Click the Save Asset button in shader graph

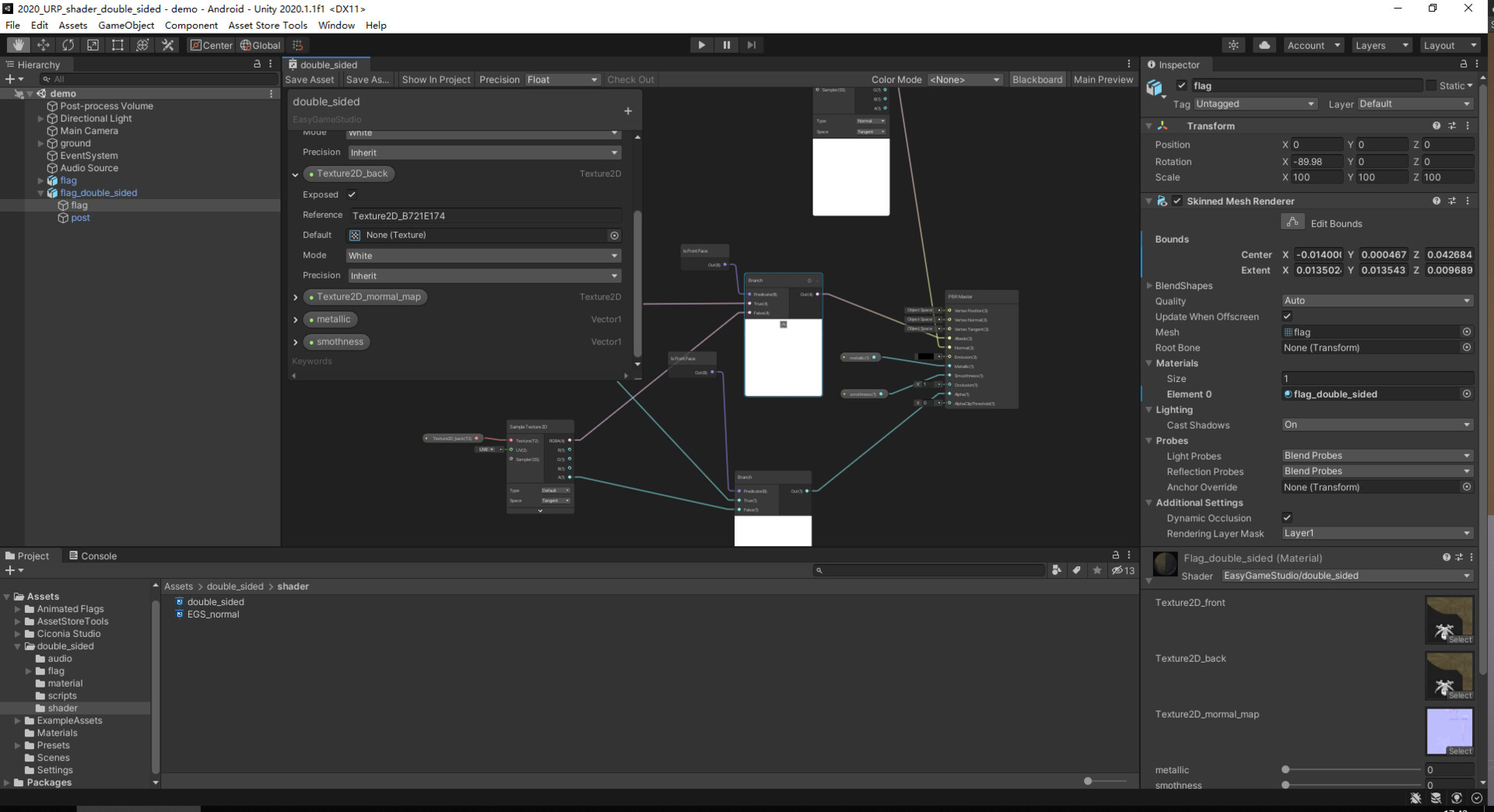point(309,79)
